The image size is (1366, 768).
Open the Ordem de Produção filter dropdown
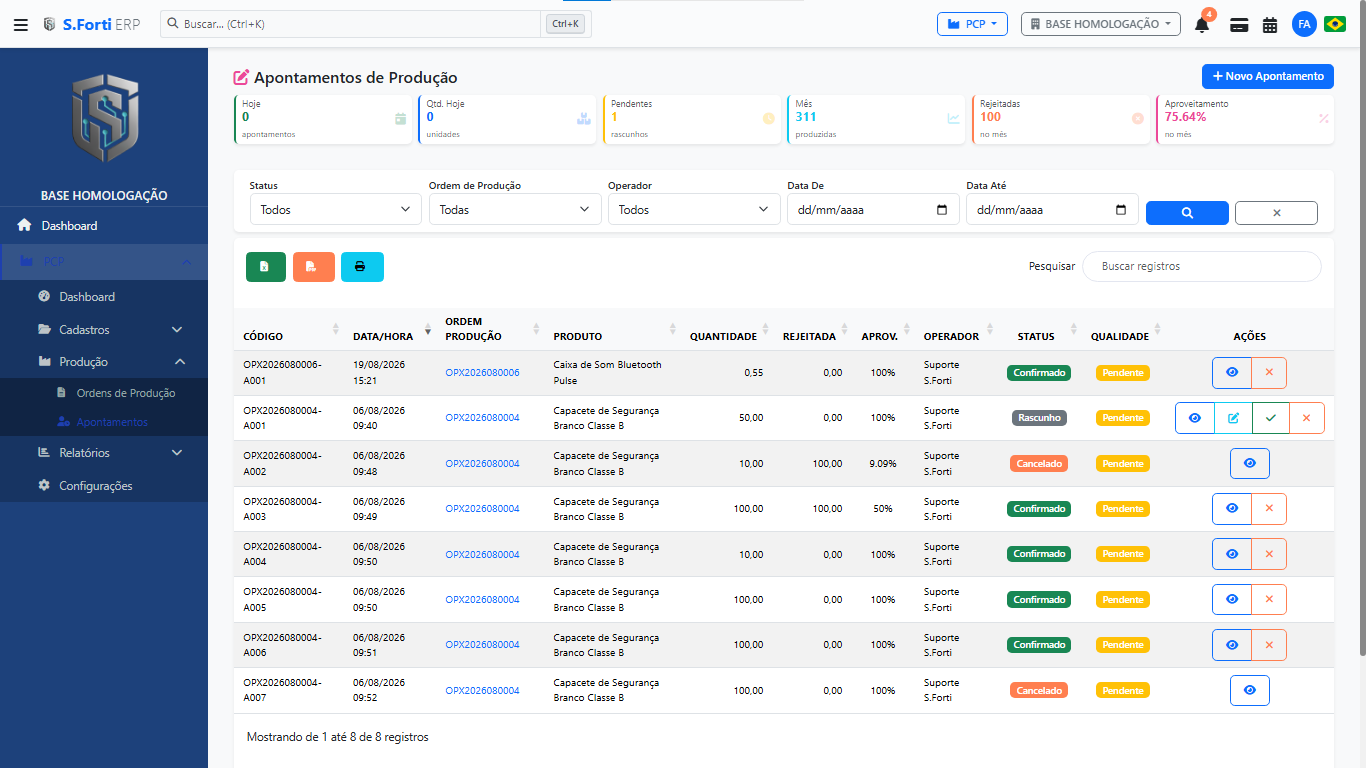[x=515, y=209]
